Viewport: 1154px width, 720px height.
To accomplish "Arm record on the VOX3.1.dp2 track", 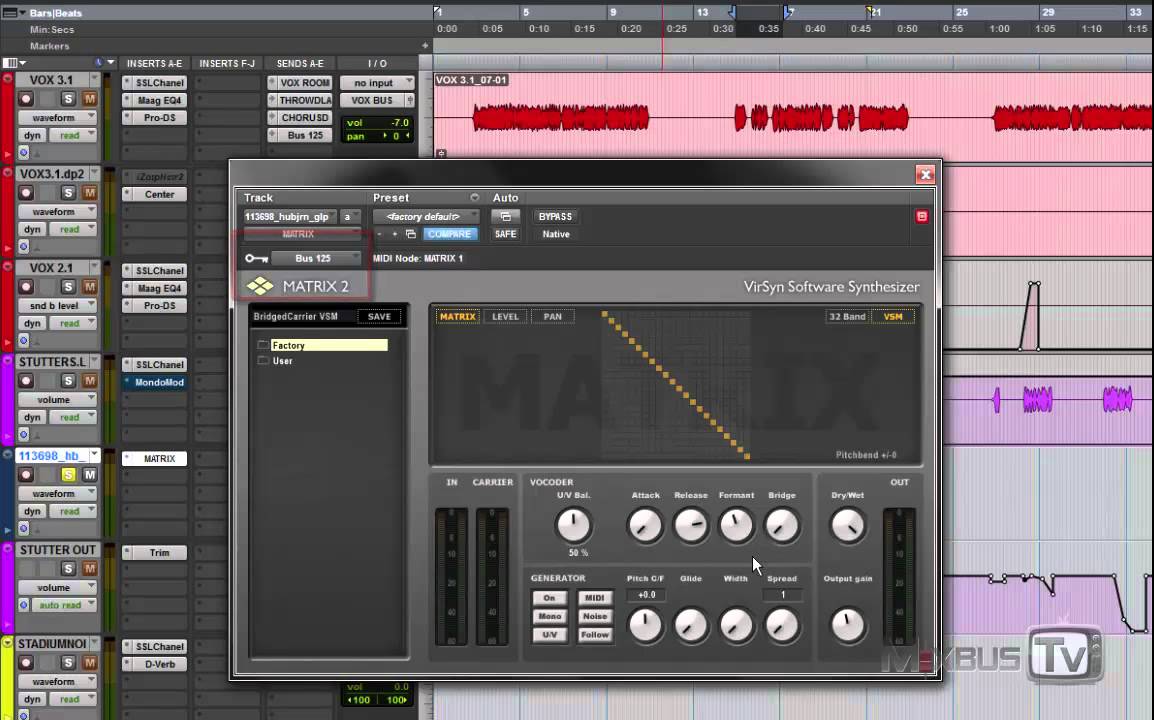I will tap(26, 193).
